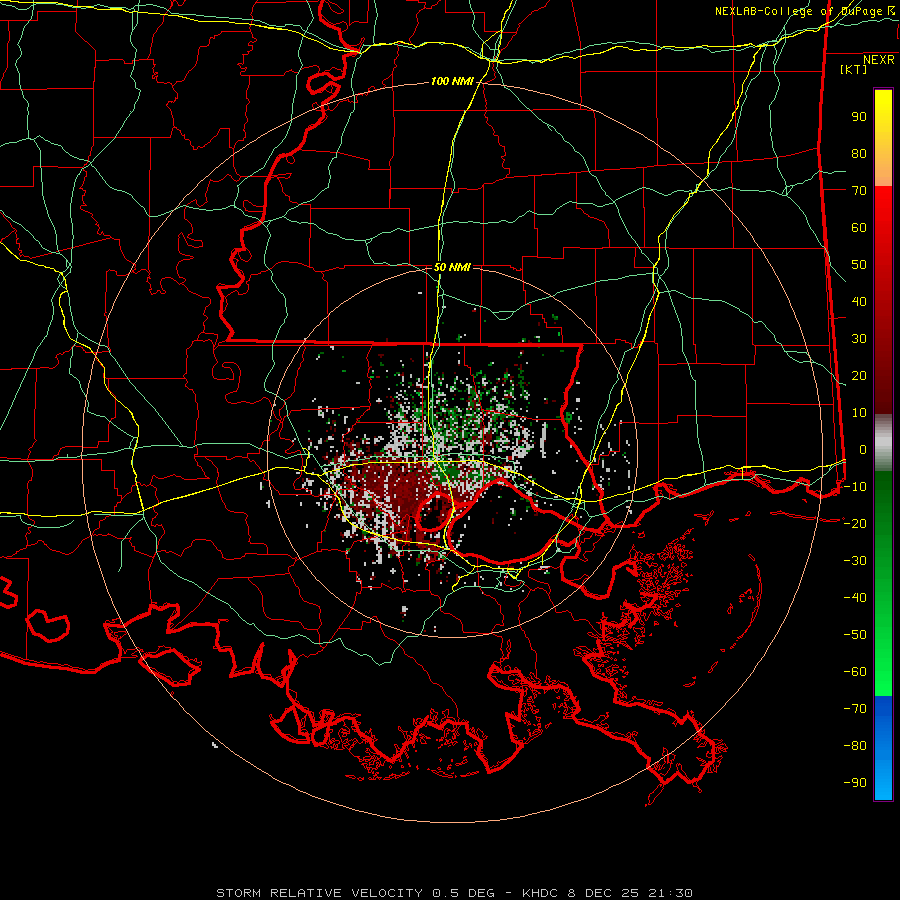900x900 pixels.
Task: Click the 30 value on velocity scale
Action: click(859, 339)
